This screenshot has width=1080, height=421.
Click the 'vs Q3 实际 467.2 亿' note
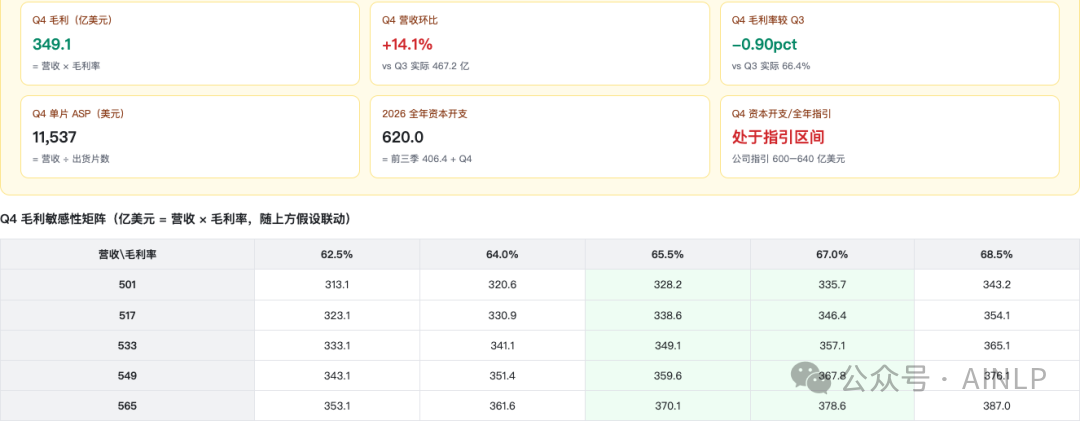point(426,66)
